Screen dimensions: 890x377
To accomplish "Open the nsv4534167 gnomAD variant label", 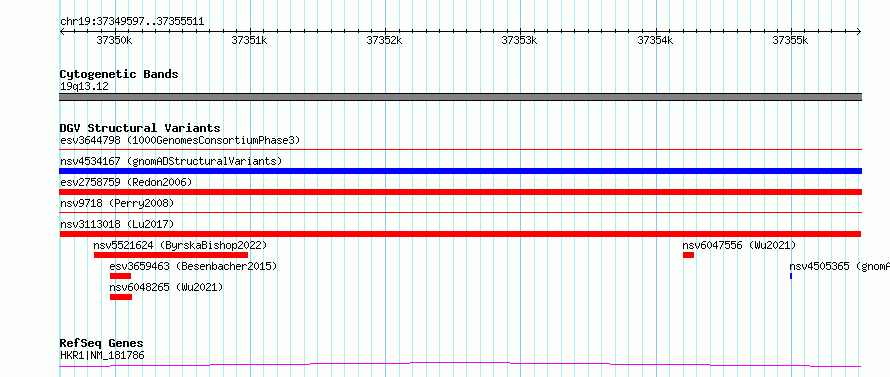I will click(171, 161).
